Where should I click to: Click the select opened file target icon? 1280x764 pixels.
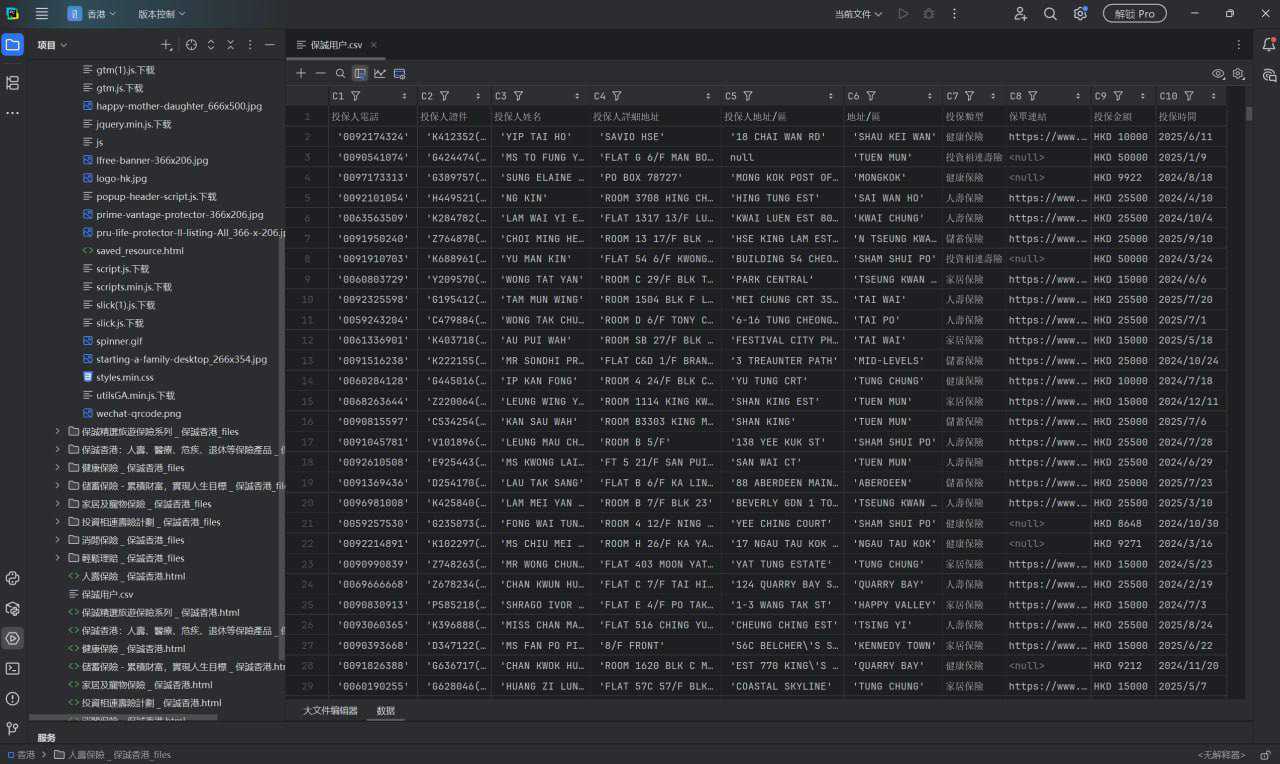click(191, 45)
